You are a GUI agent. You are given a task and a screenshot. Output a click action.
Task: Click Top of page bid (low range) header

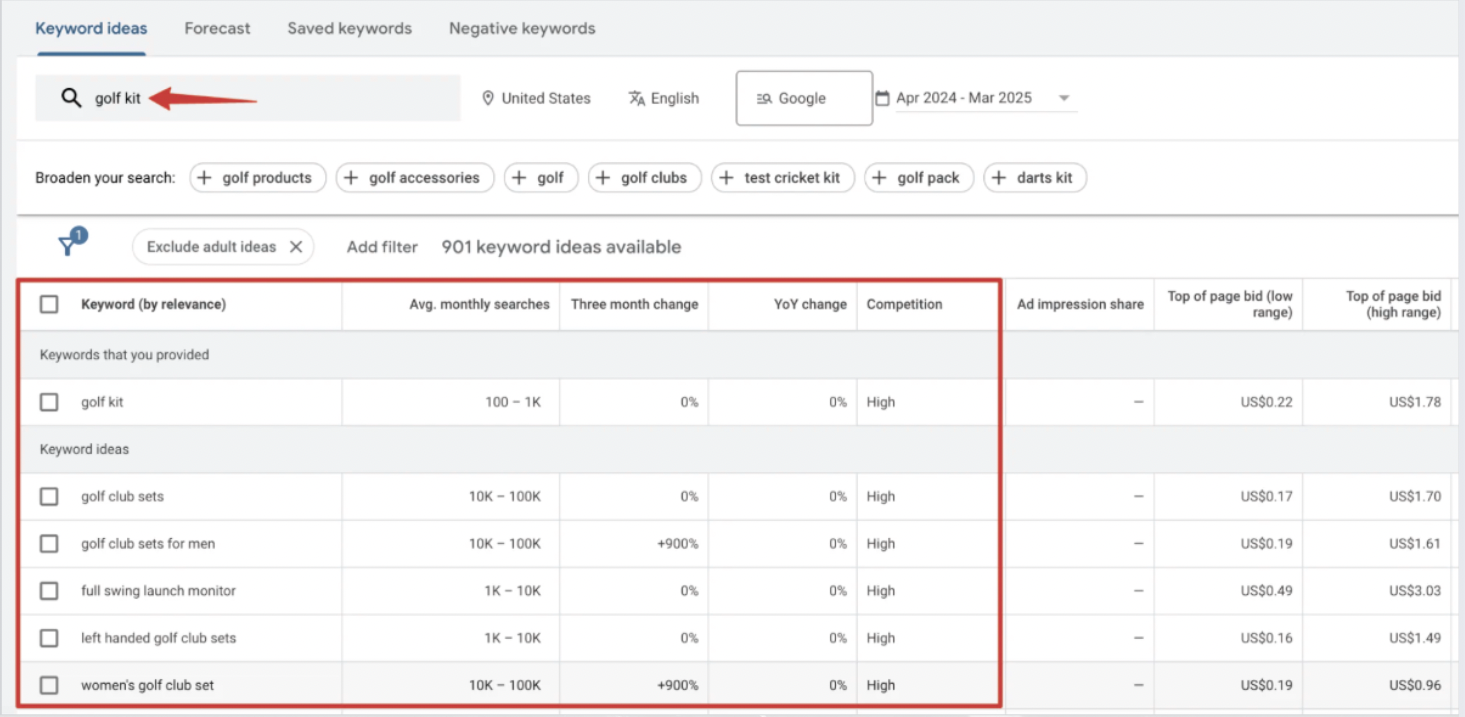point(1230,304)
